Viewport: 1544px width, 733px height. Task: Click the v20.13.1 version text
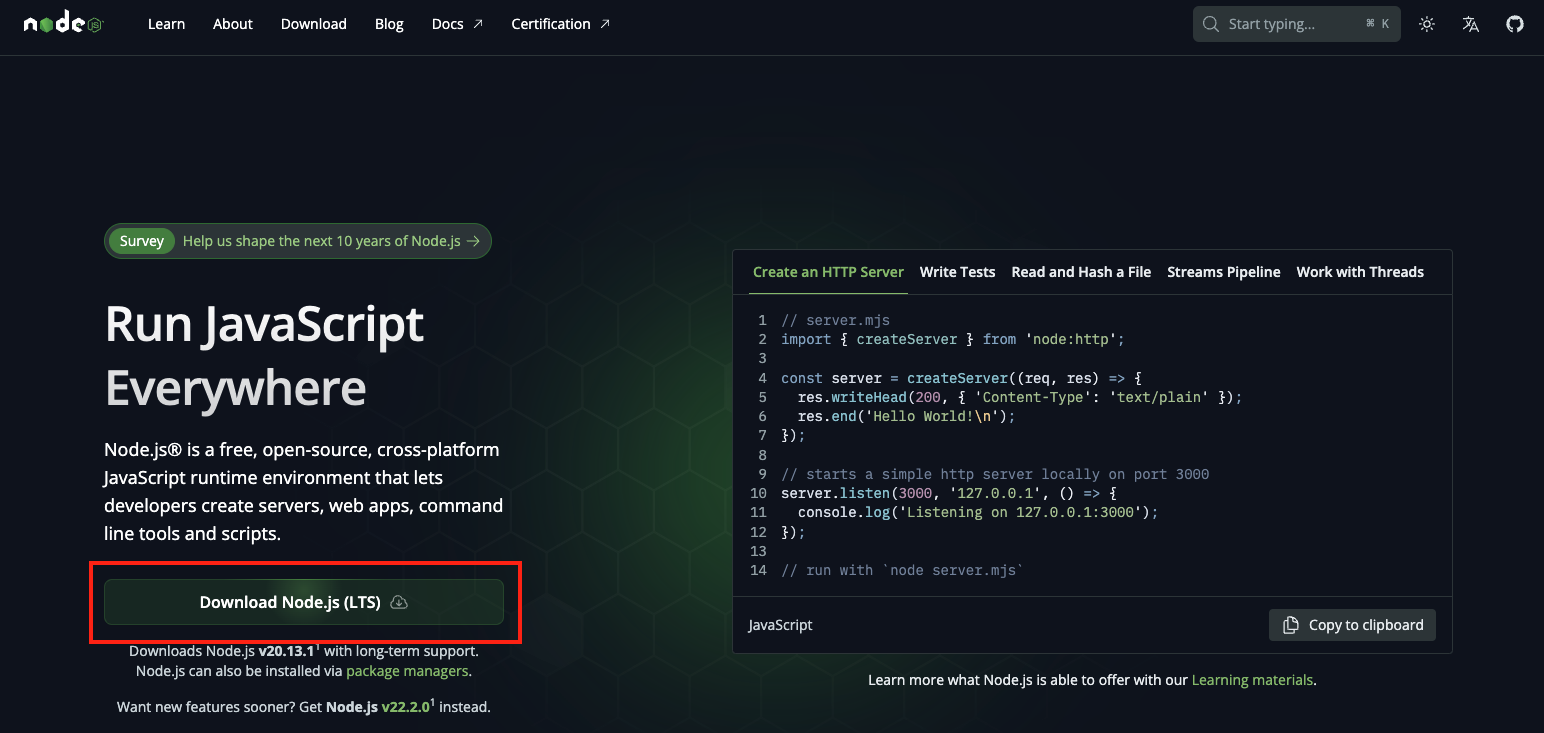point(287,651)
